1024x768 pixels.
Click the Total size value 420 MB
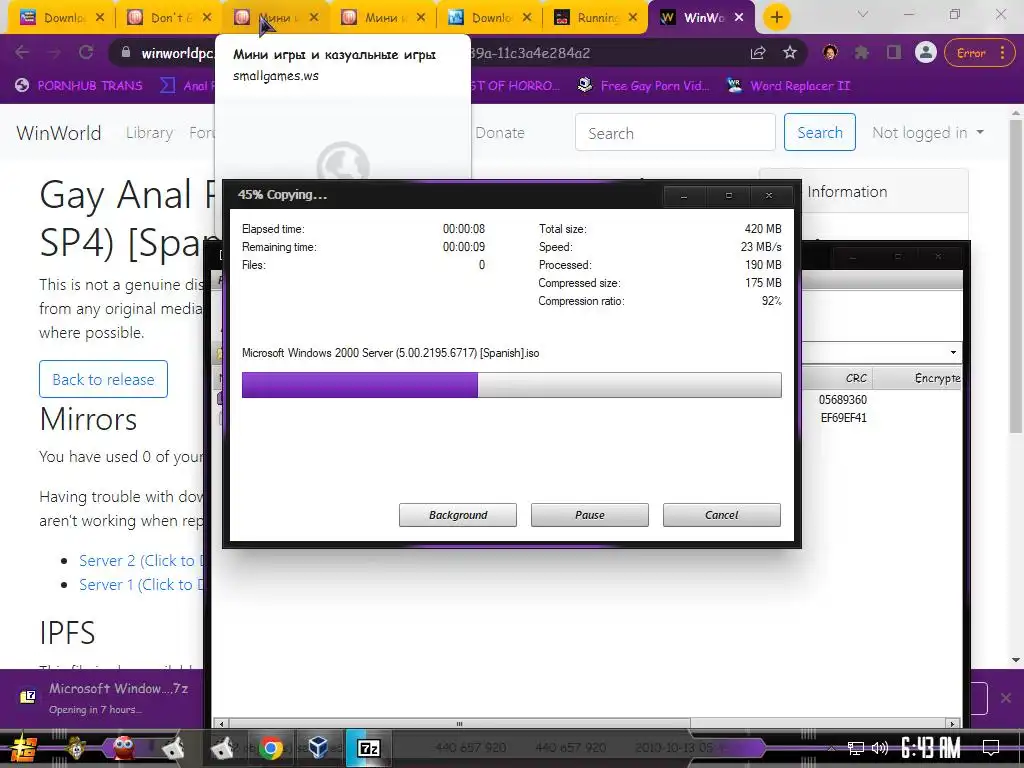point(763,229)
